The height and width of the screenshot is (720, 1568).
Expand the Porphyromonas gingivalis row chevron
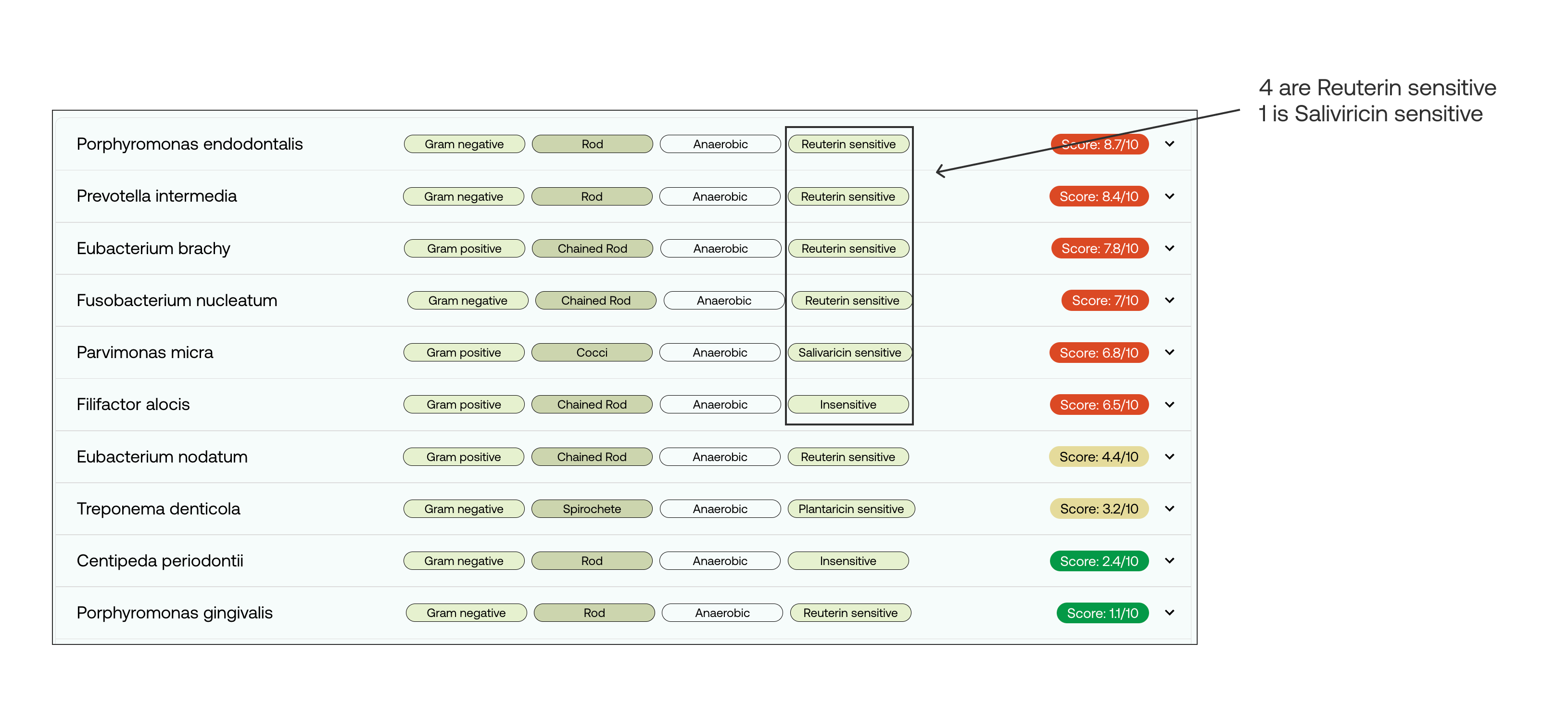[1169, 613]
